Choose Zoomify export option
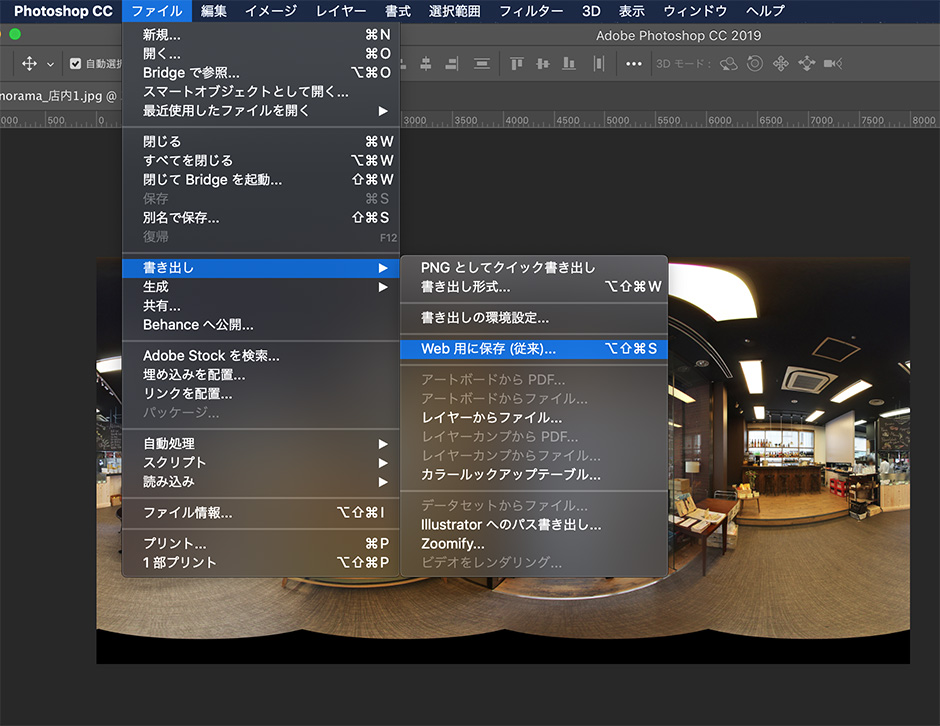This screenshot has height=726, width=940. 452,543
